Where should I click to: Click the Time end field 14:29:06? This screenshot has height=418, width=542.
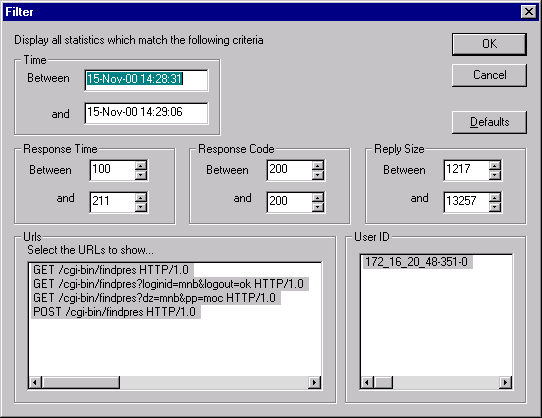tap(146, 113)
